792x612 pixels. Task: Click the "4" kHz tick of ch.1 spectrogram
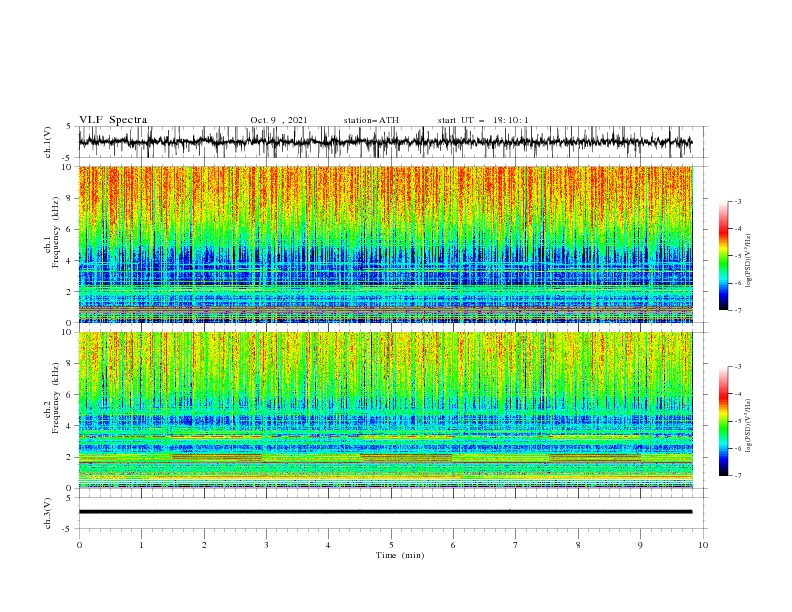pyautogui.click(x=70, y=261)
